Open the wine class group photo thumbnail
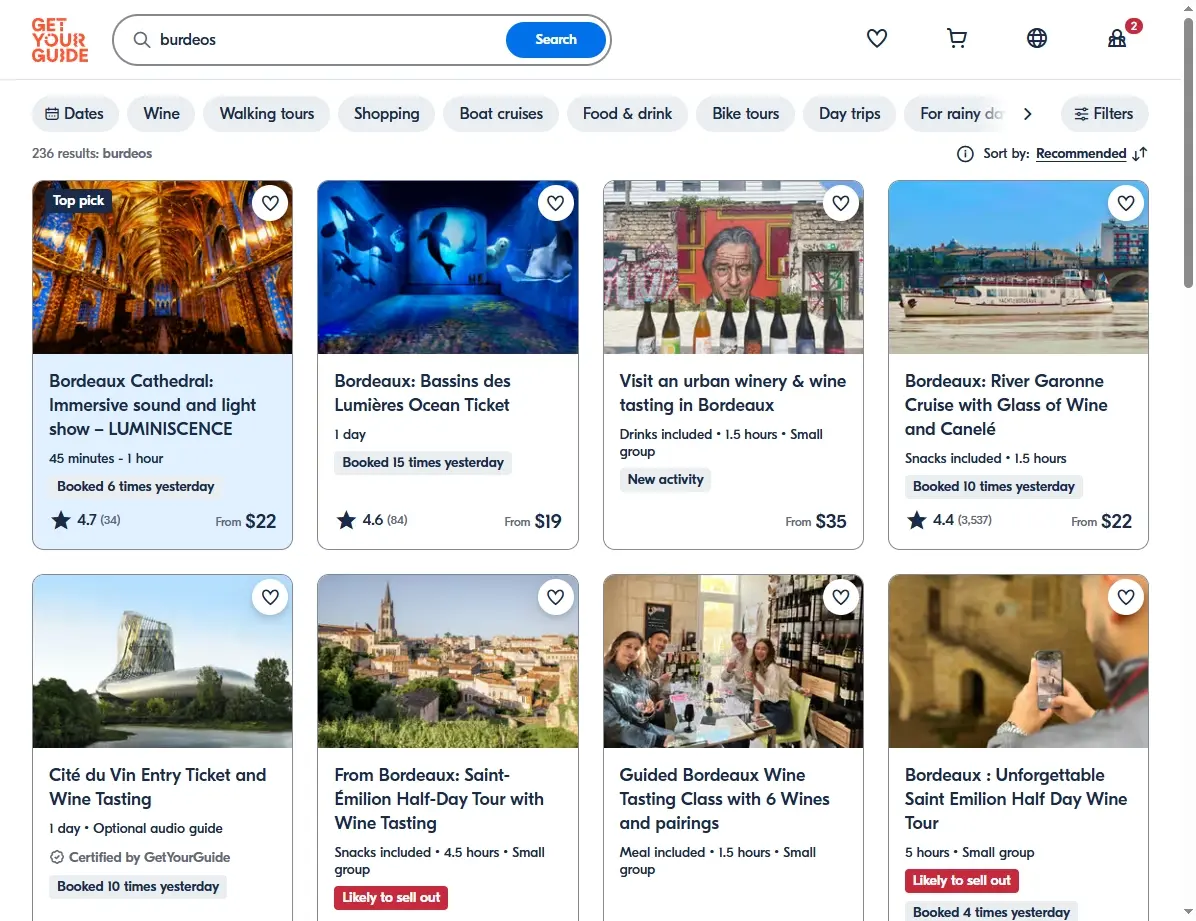Image resolution: width=1196 pixels, height=921 pixels. click(733, 662)
